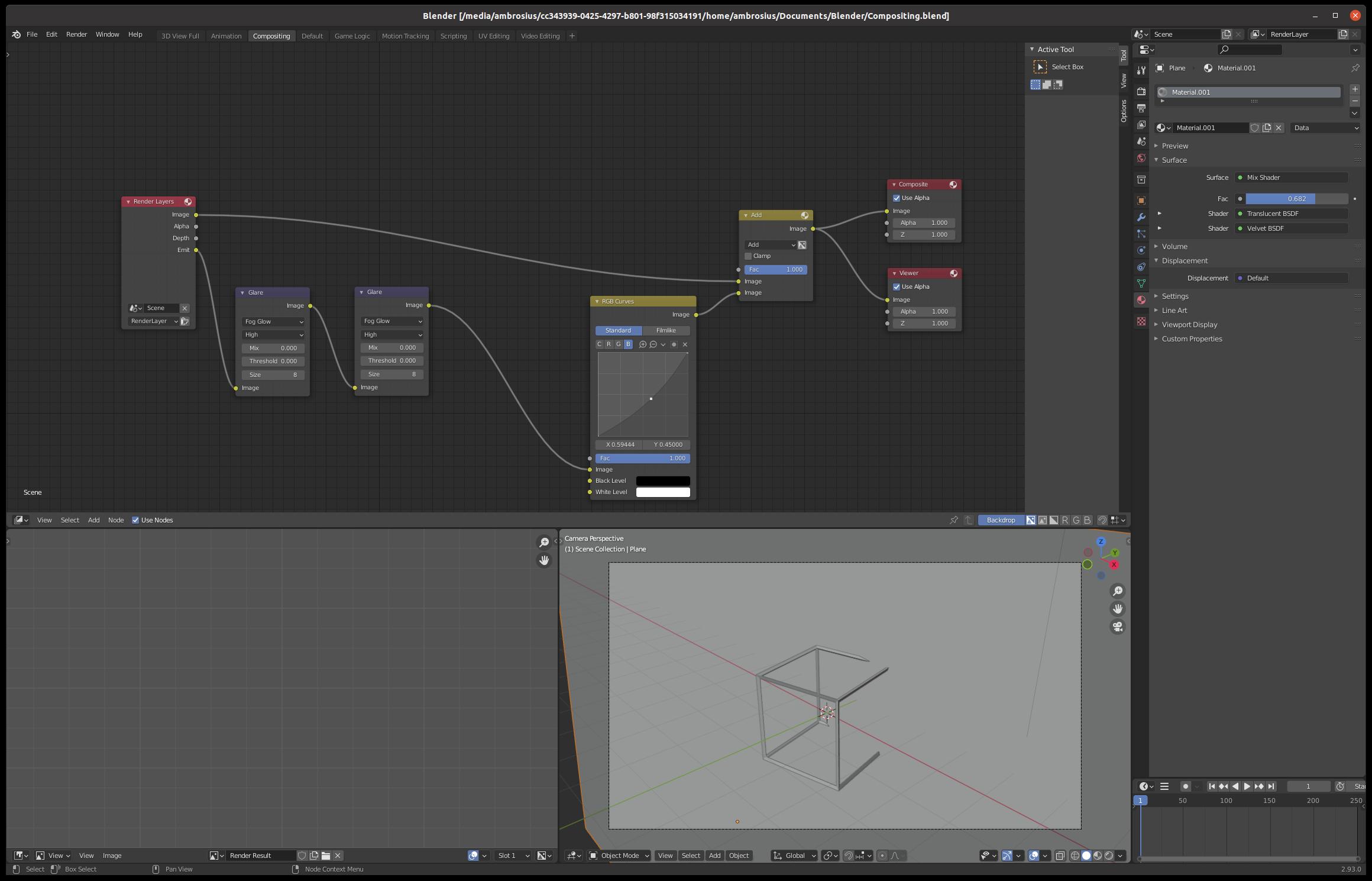The image size is (1372, 881).
Task: Toggle auto keying record button in timeline
Action: click(x=1185, y=786)
